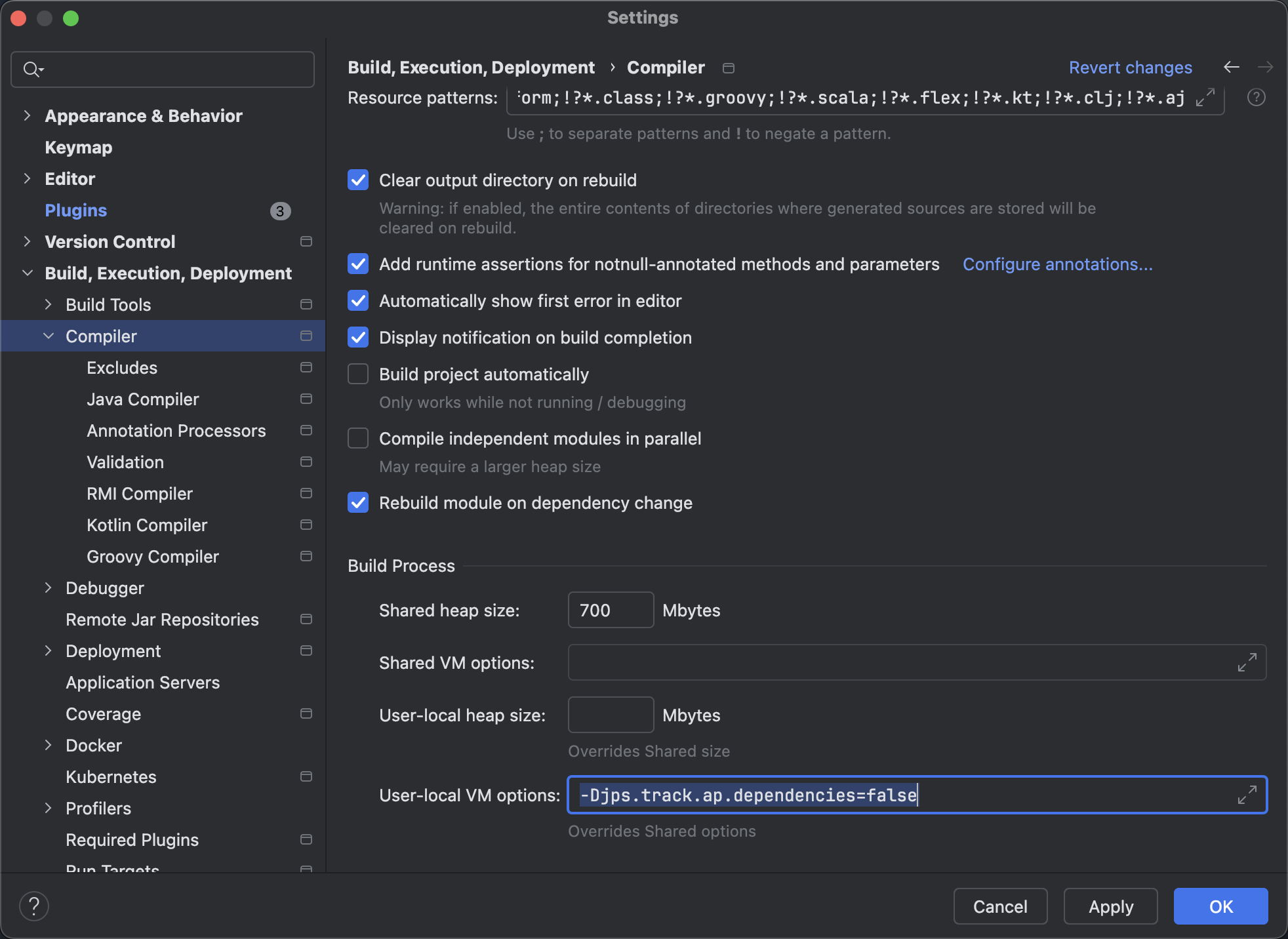
Task: Go back using the left arrow
Action: [1231, 67]
